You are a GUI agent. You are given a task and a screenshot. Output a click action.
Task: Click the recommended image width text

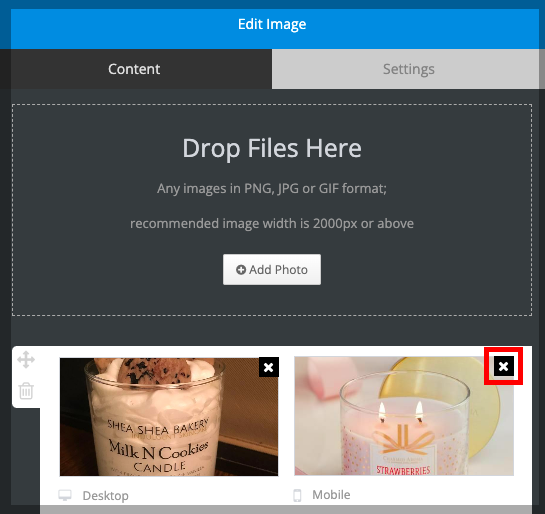[272, 223]
